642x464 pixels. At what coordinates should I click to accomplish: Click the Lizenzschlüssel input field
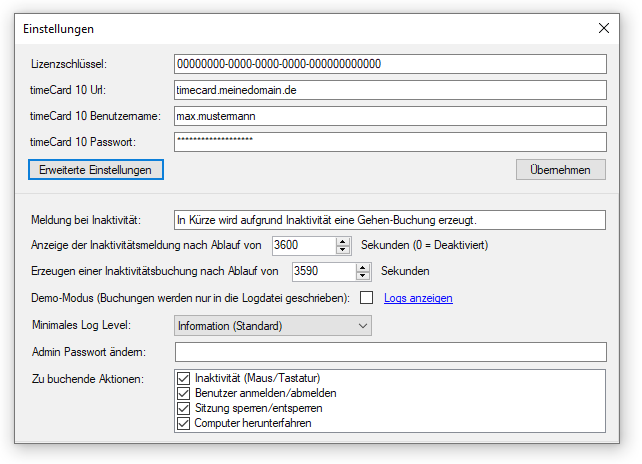390,64
